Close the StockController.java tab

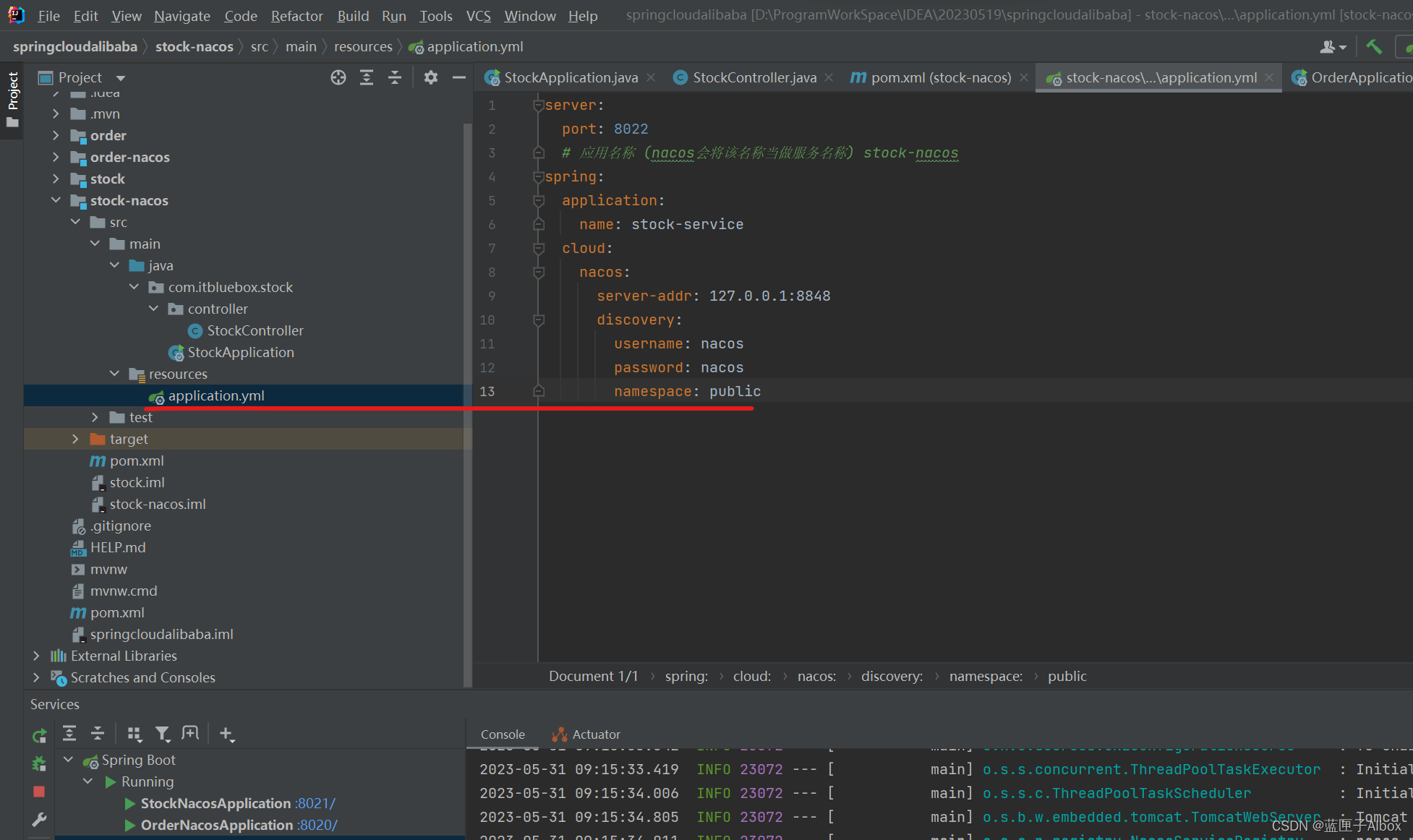(829, 77)
